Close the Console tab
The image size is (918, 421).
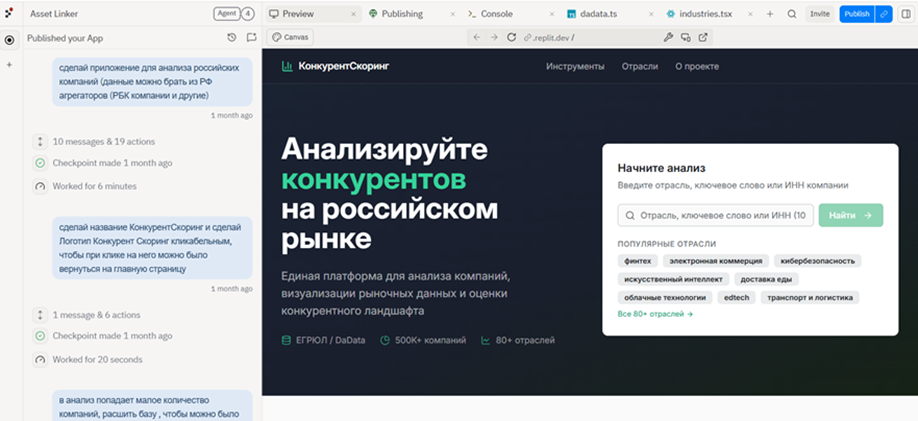552,14
